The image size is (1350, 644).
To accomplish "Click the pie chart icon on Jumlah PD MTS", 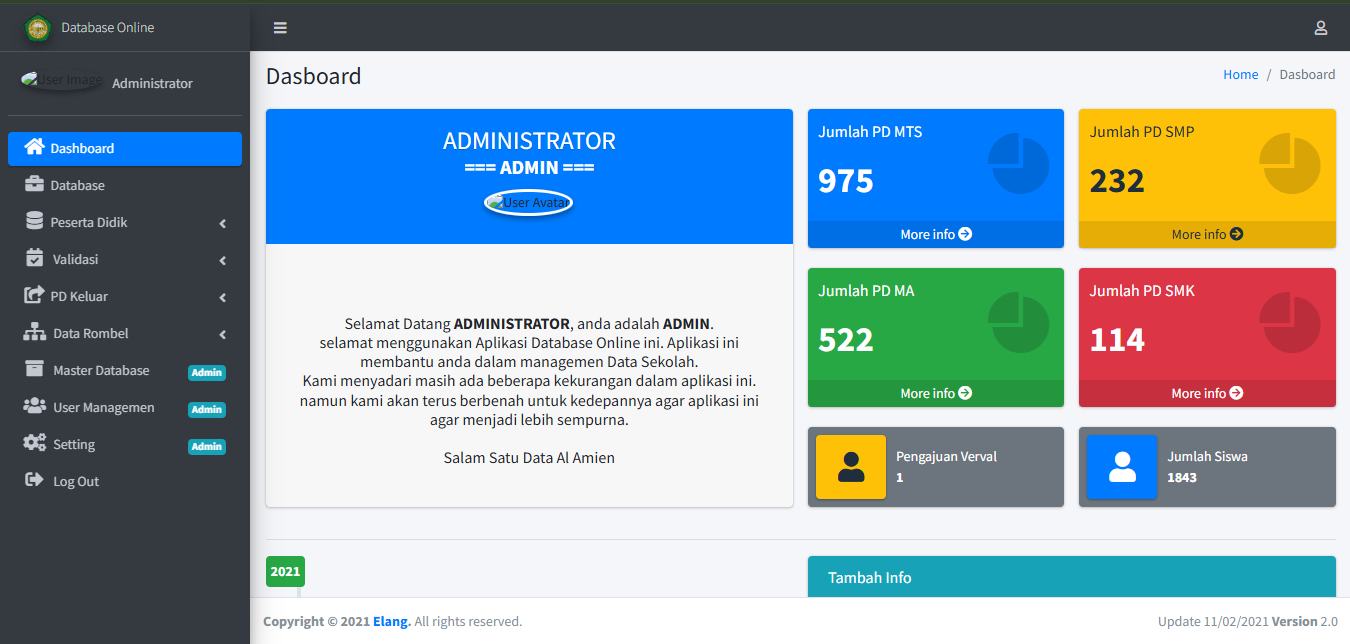I will tap(1019, 160).
